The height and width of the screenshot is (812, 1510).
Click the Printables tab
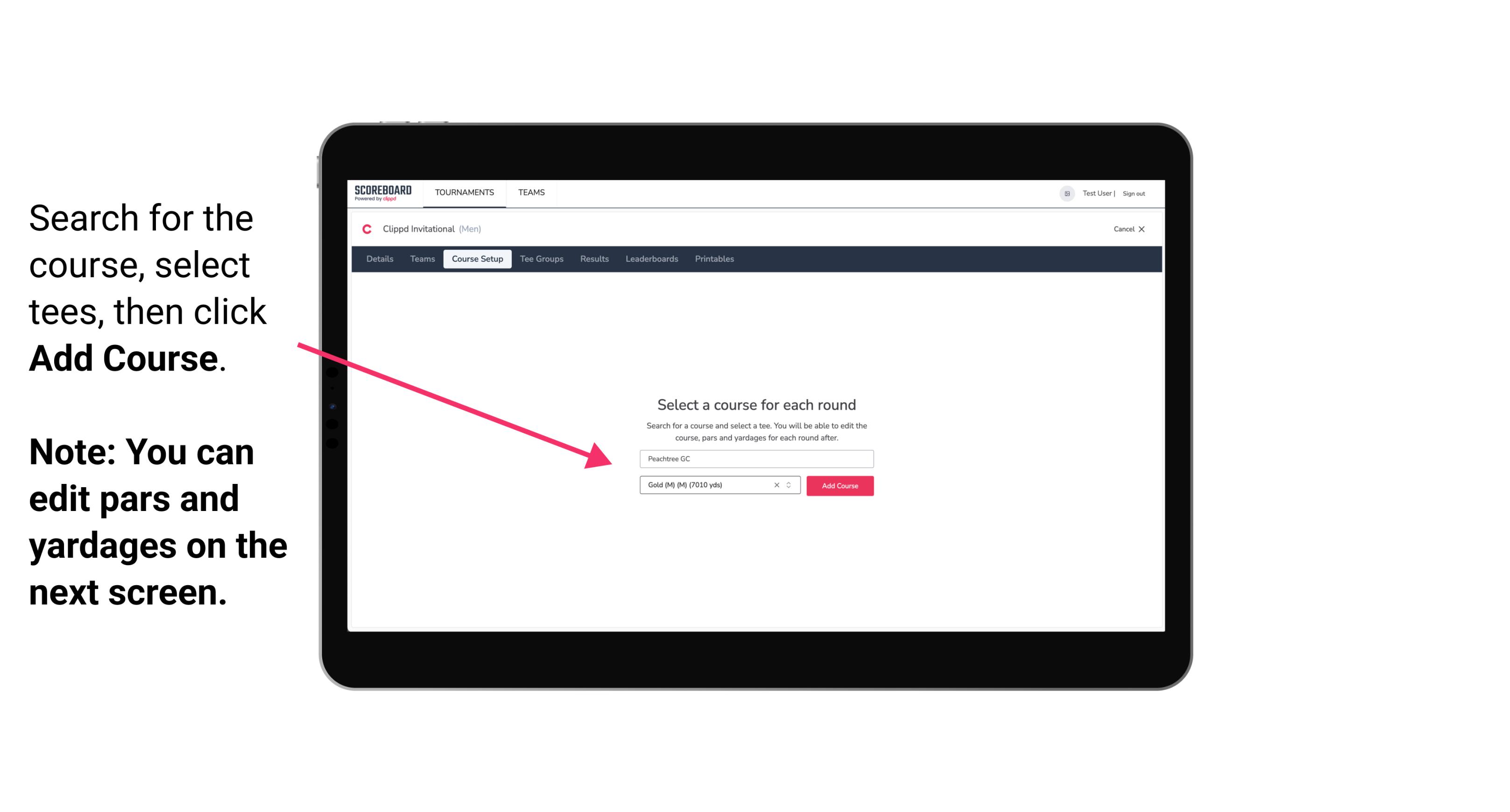714,259
